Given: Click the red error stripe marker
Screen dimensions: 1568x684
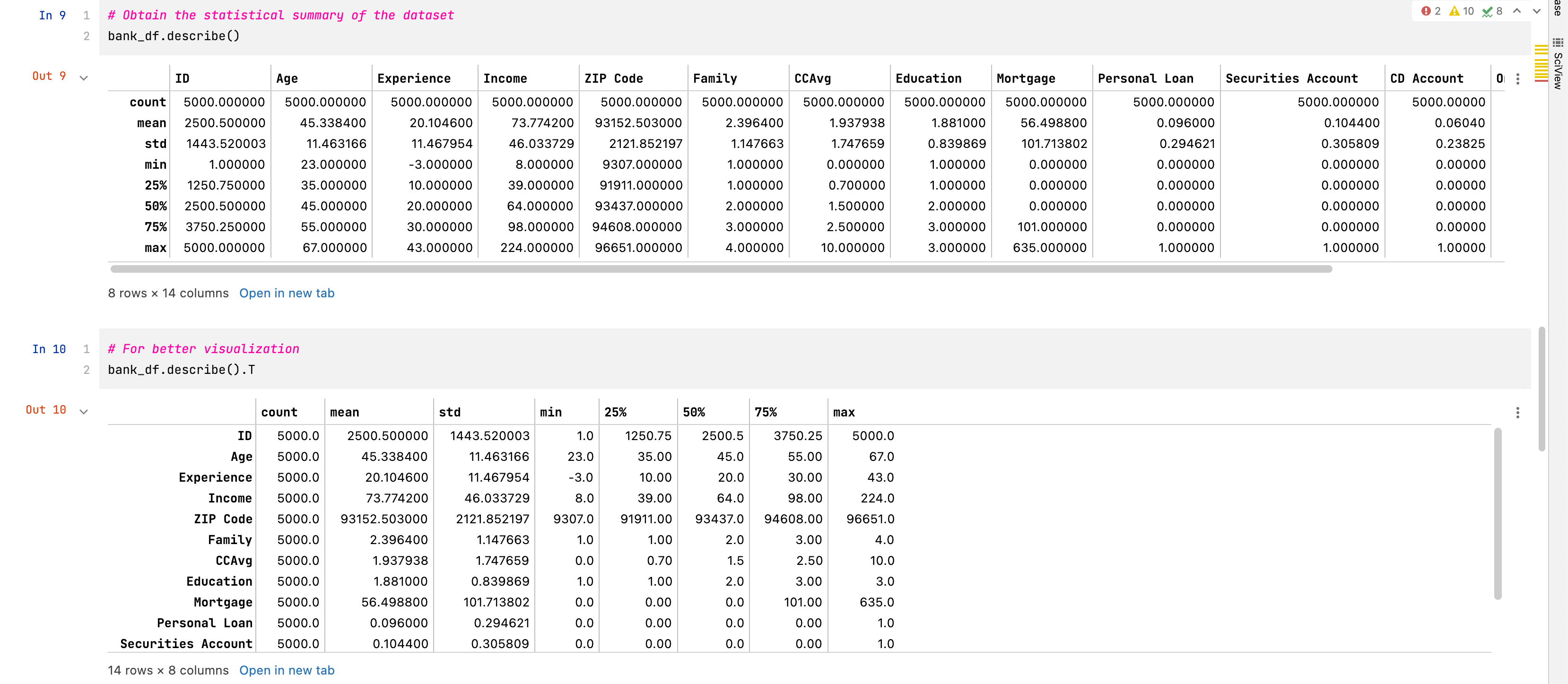Looking at the screenshot, I should (1541, 80).
